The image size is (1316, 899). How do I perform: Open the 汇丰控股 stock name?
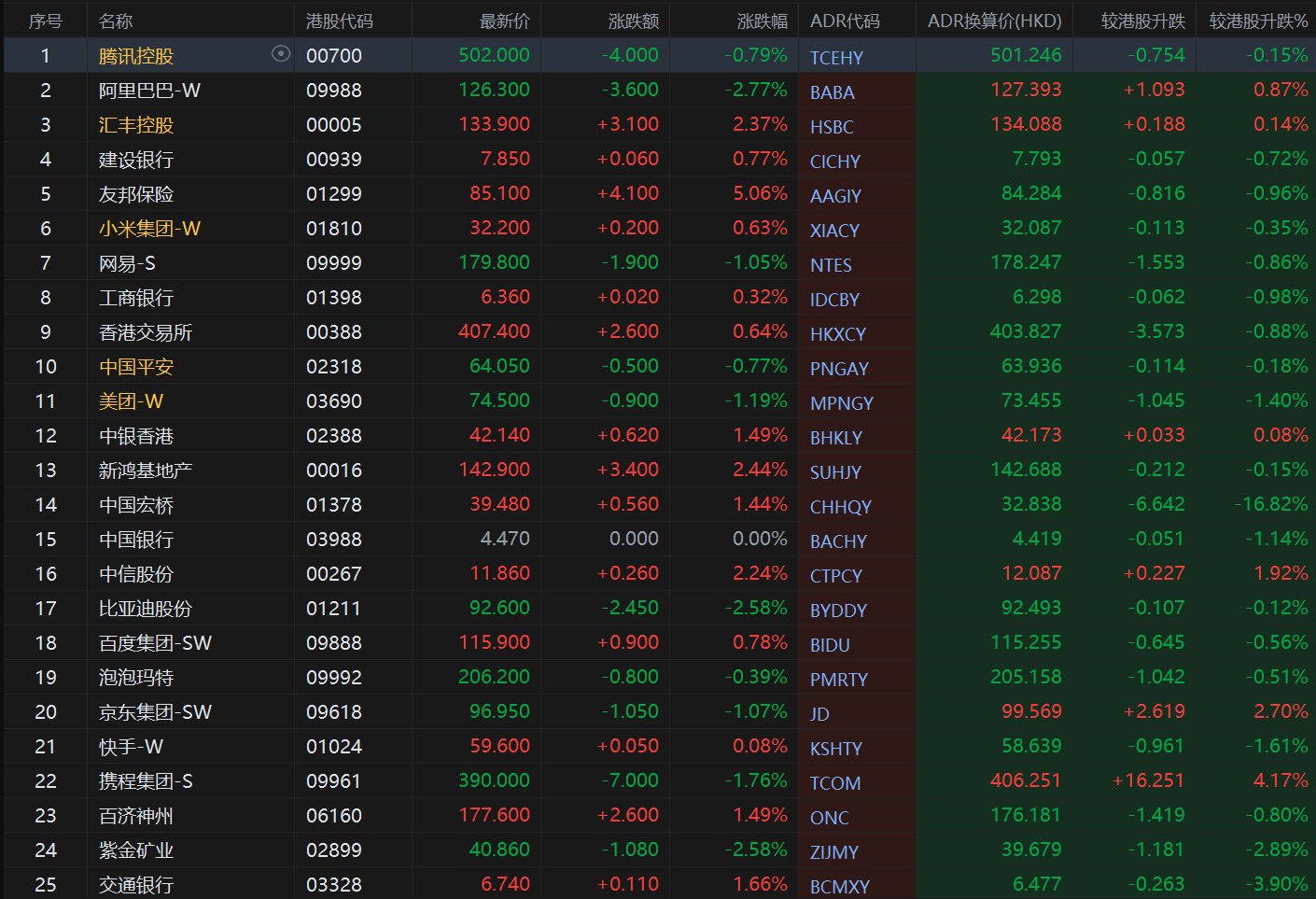pyautogui.click(x=136, y=125)
